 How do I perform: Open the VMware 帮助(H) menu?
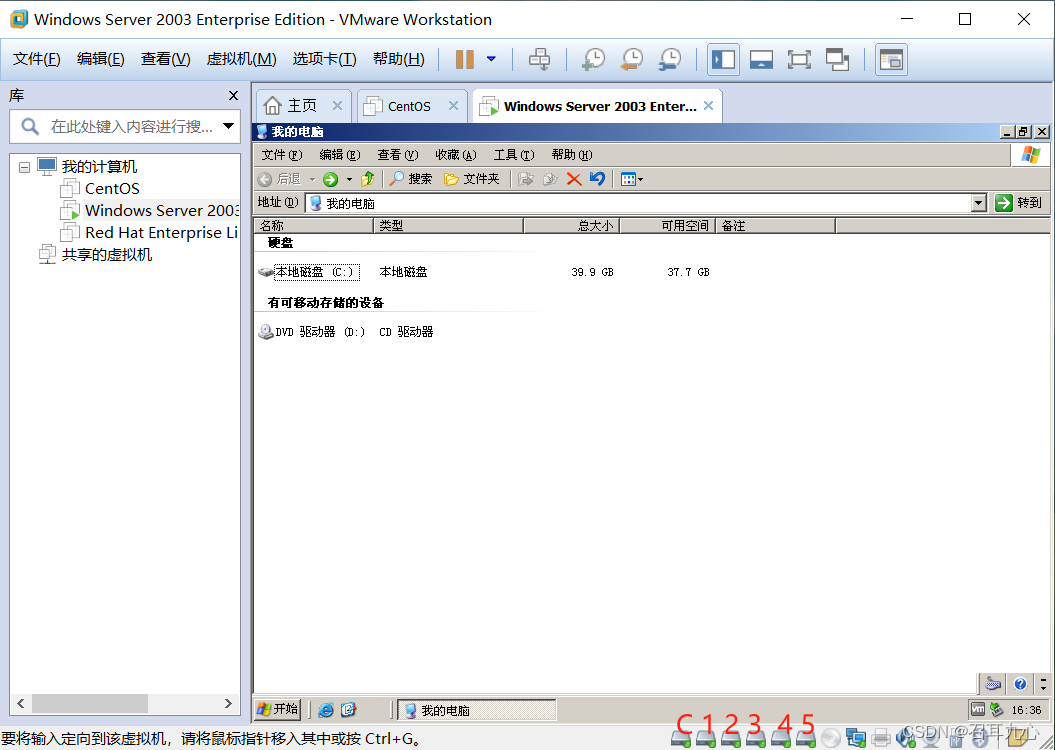coord(398,59)
